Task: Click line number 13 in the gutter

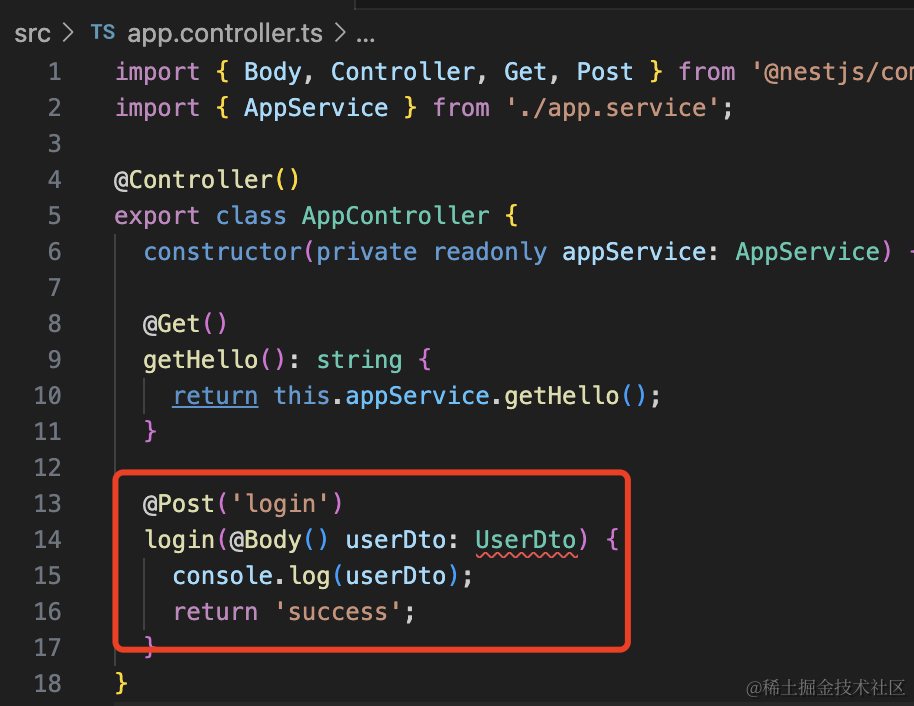Action: tap(47, 504)
